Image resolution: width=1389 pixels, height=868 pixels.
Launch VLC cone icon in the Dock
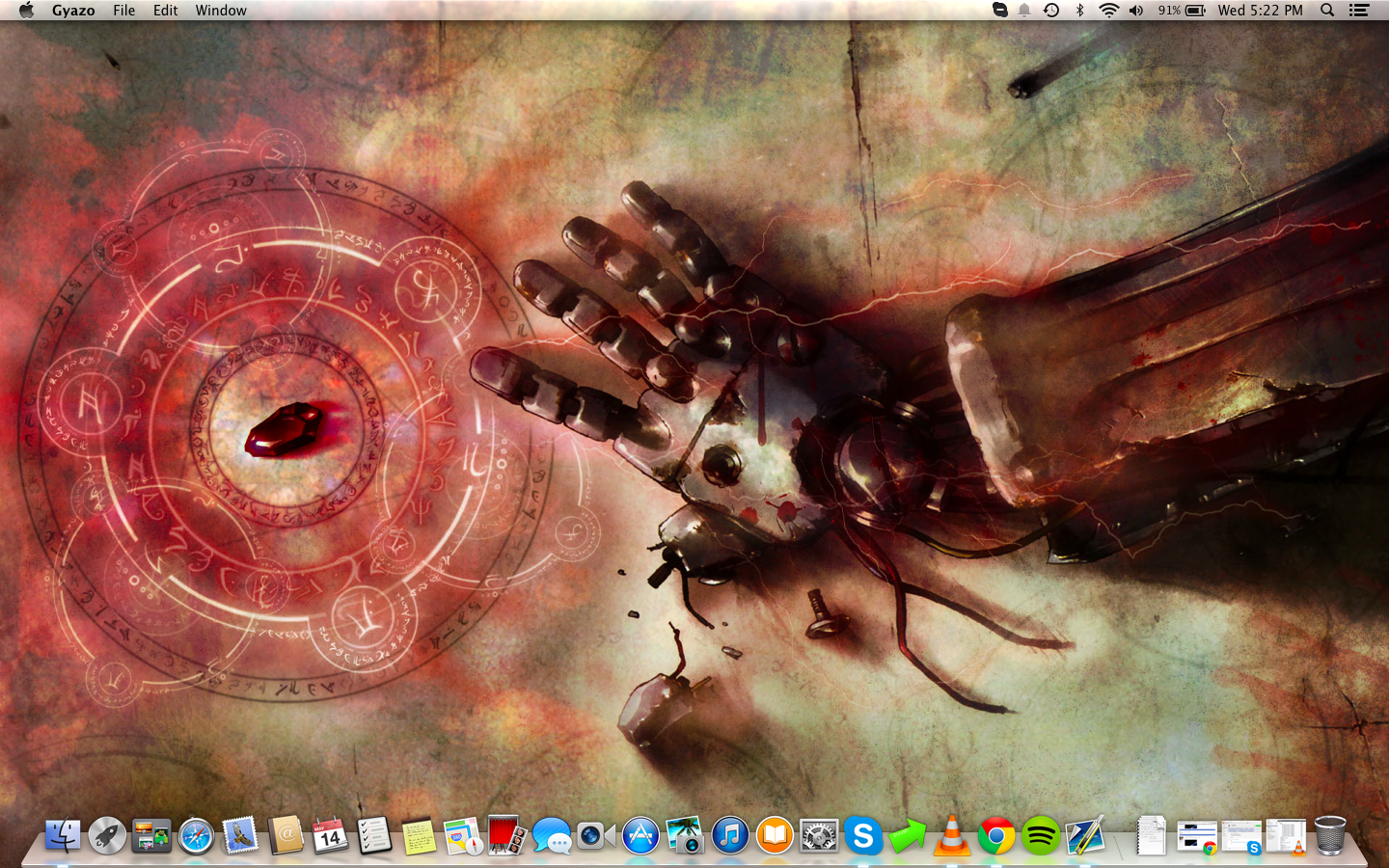point(952,835)
